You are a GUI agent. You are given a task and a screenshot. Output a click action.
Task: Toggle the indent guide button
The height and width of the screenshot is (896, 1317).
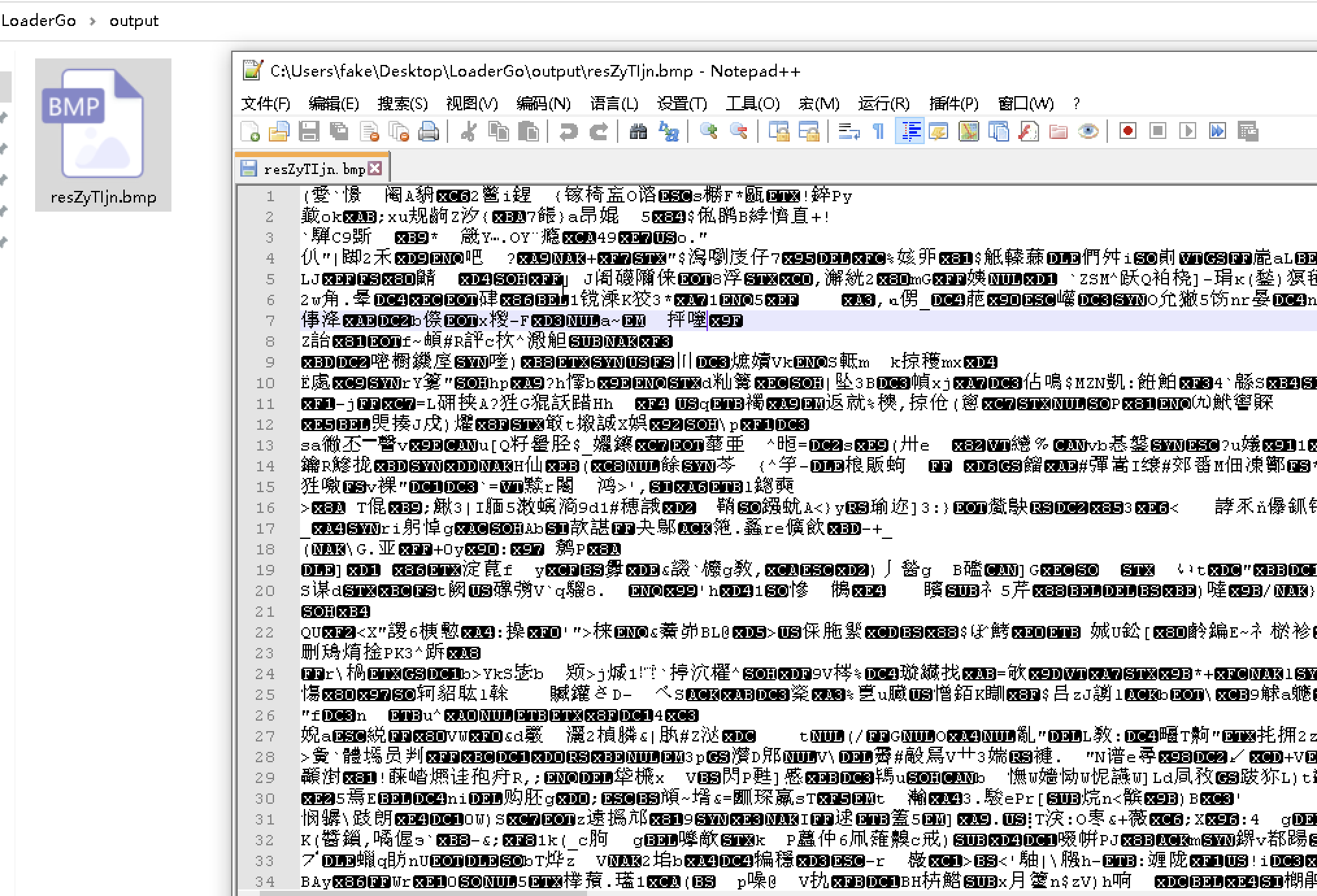coord(909,132)
